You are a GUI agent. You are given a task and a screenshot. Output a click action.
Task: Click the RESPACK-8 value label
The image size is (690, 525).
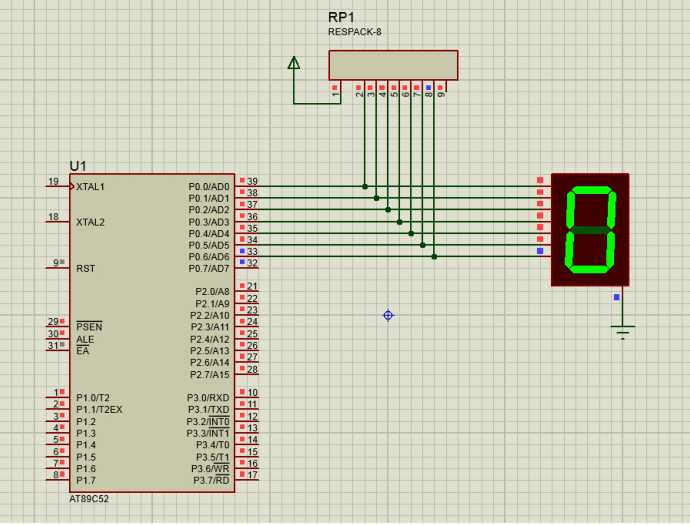click(355, 32)
